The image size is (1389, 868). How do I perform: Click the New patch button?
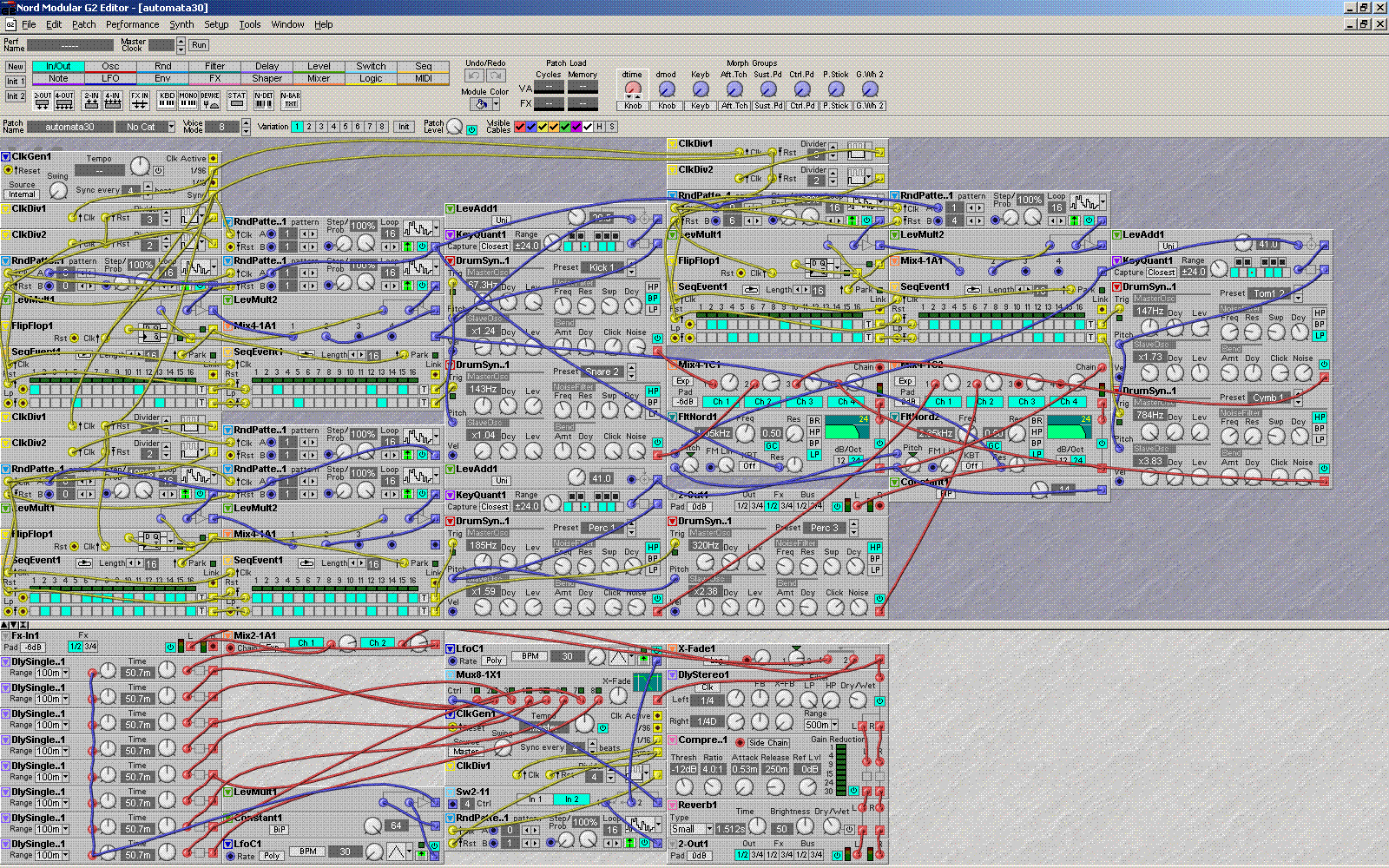16,67
